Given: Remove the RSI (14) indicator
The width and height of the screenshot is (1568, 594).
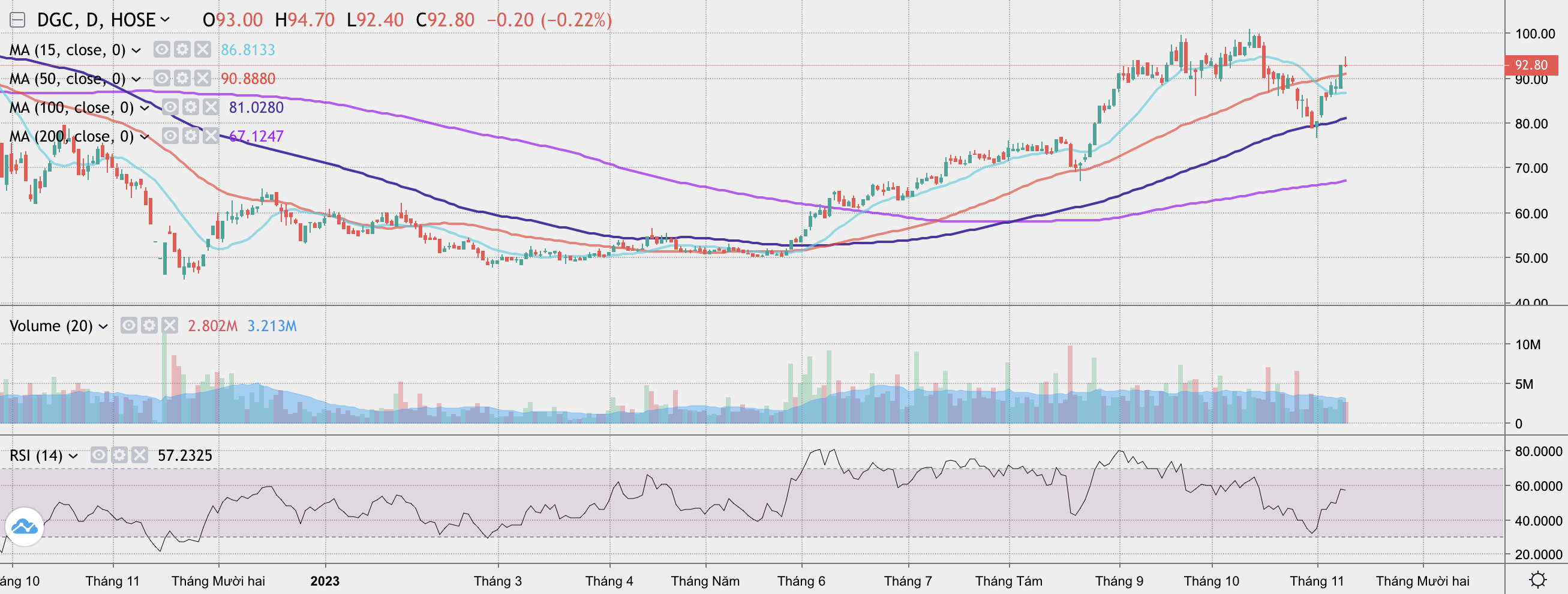Looking at the screenshot, I should (x=140, y=455).
